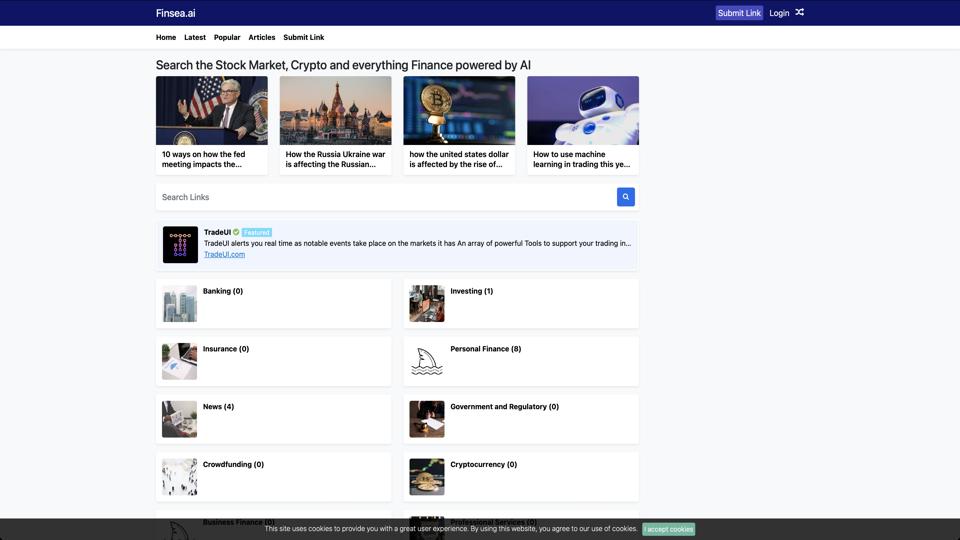
Task: Click the Finsea.ai site logo
Action: pyautogui.click(x=176, y=13)
